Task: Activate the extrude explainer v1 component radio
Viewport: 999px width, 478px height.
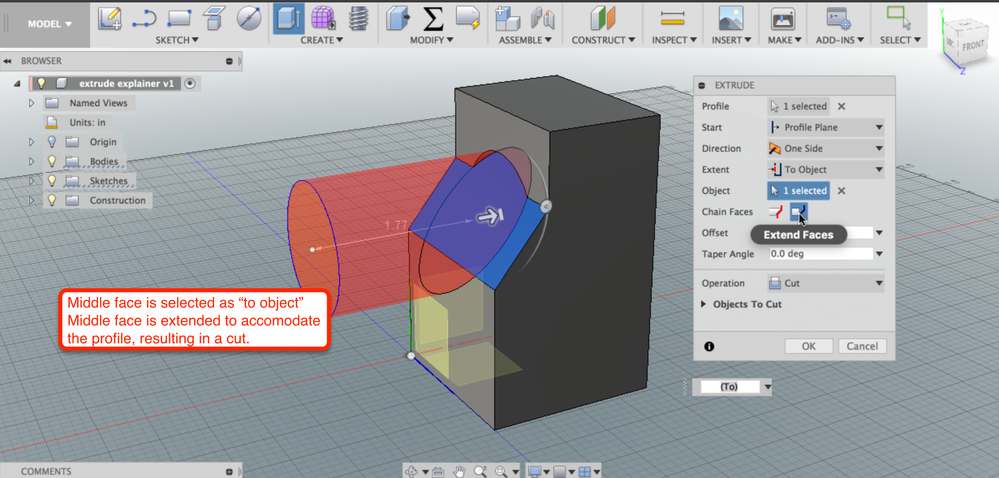Action: [x=192, y=83]
